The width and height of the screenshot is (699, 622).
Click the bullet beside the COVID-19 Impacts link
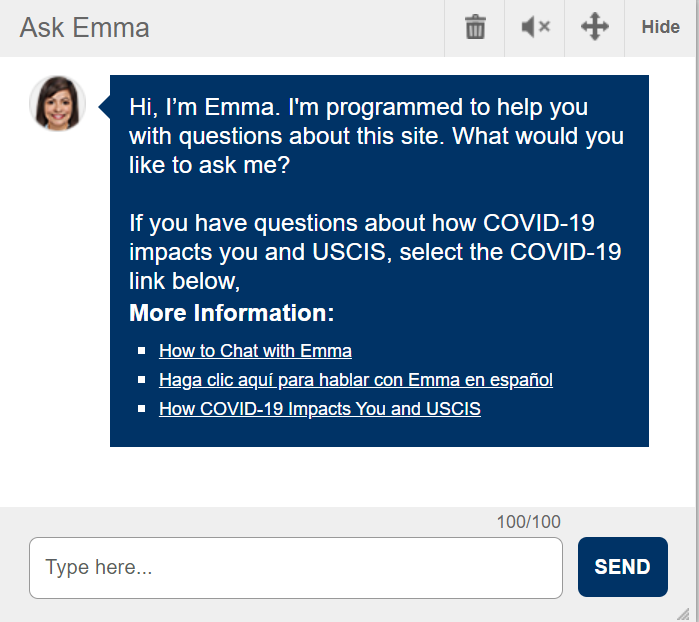tap(142, 408)
